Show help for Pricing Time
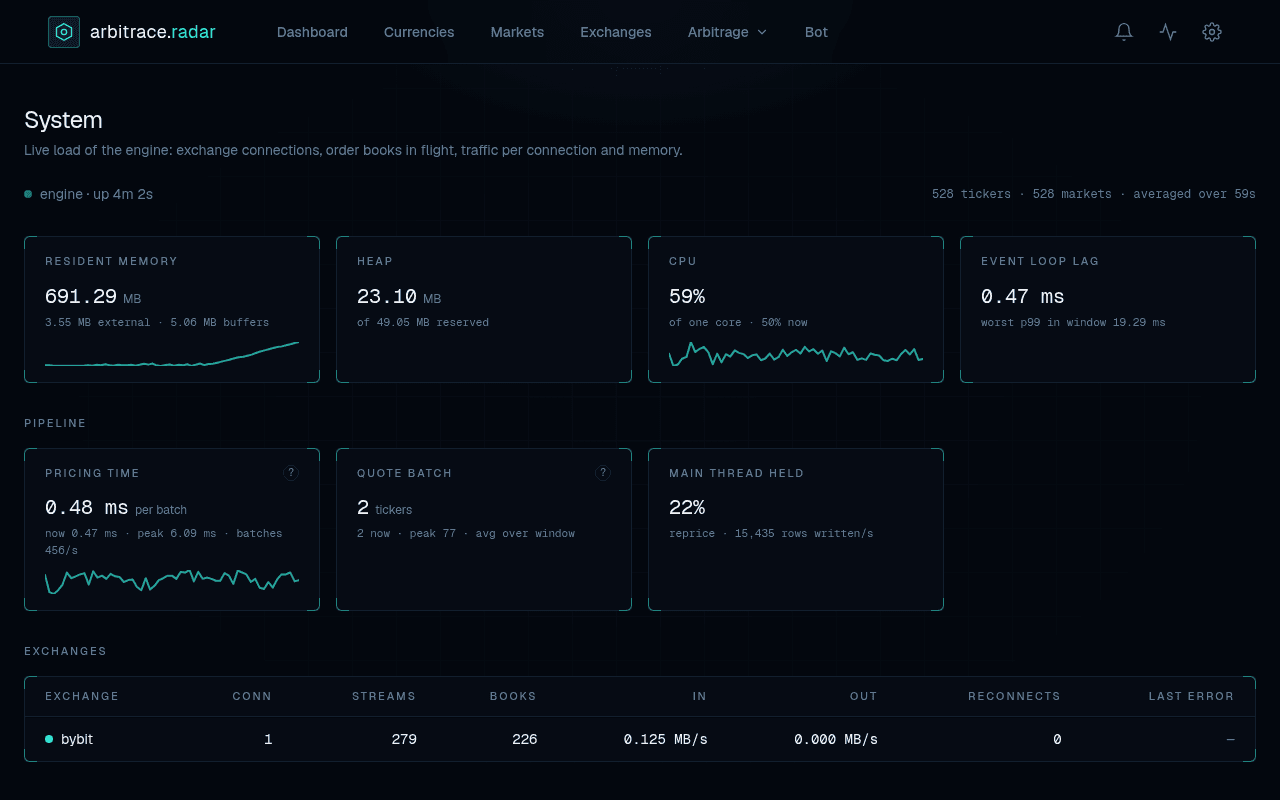The image size is (1280, 800). (291, 473)
